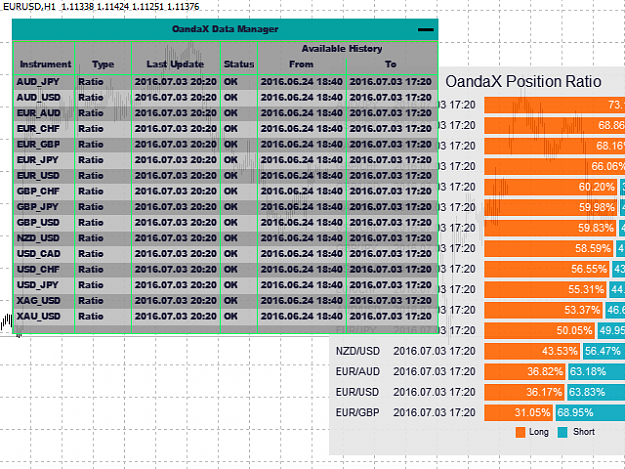The height and width of the screenshot is (469, 625).
Task: Click the To date of XAU_USD
Action: point(391,316)
